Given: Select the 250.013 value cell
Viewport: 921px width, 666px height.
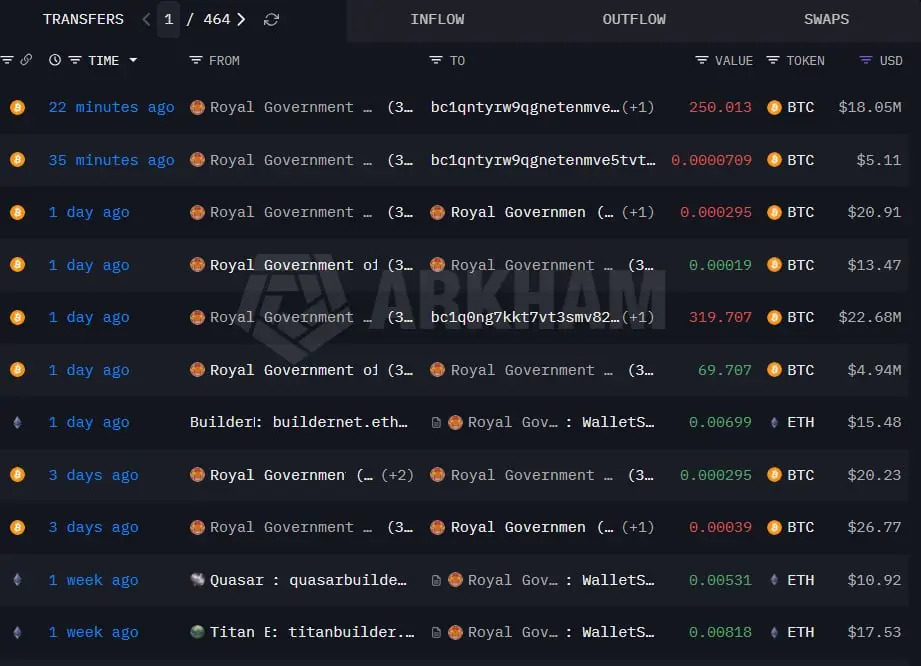Looking at the screenshot, I should (720, 107).
